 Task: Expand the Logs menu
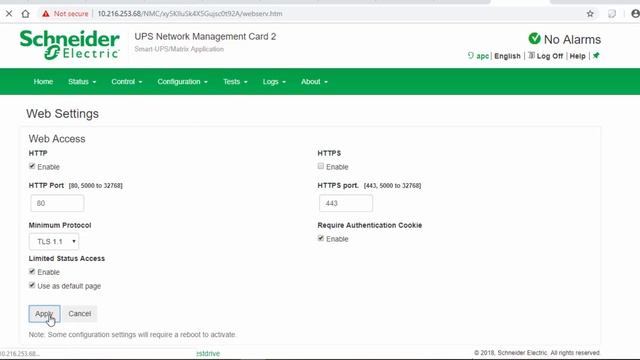pyautogui.click(x=274, y=82)
